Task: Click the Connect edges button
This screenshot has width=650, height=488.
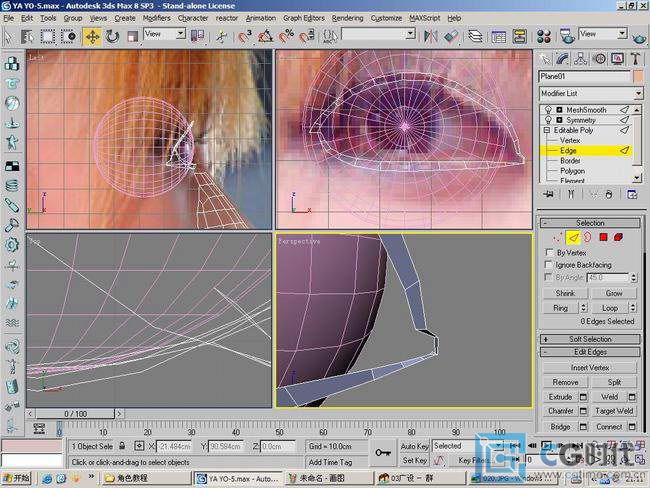Action: coord(609,427)
